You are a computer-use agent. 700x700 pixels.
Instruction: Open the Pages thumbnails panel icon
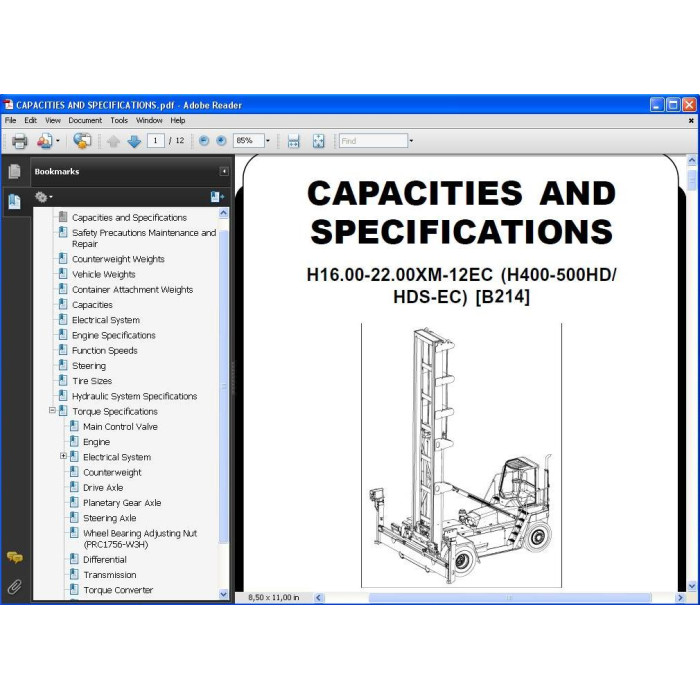14,171
